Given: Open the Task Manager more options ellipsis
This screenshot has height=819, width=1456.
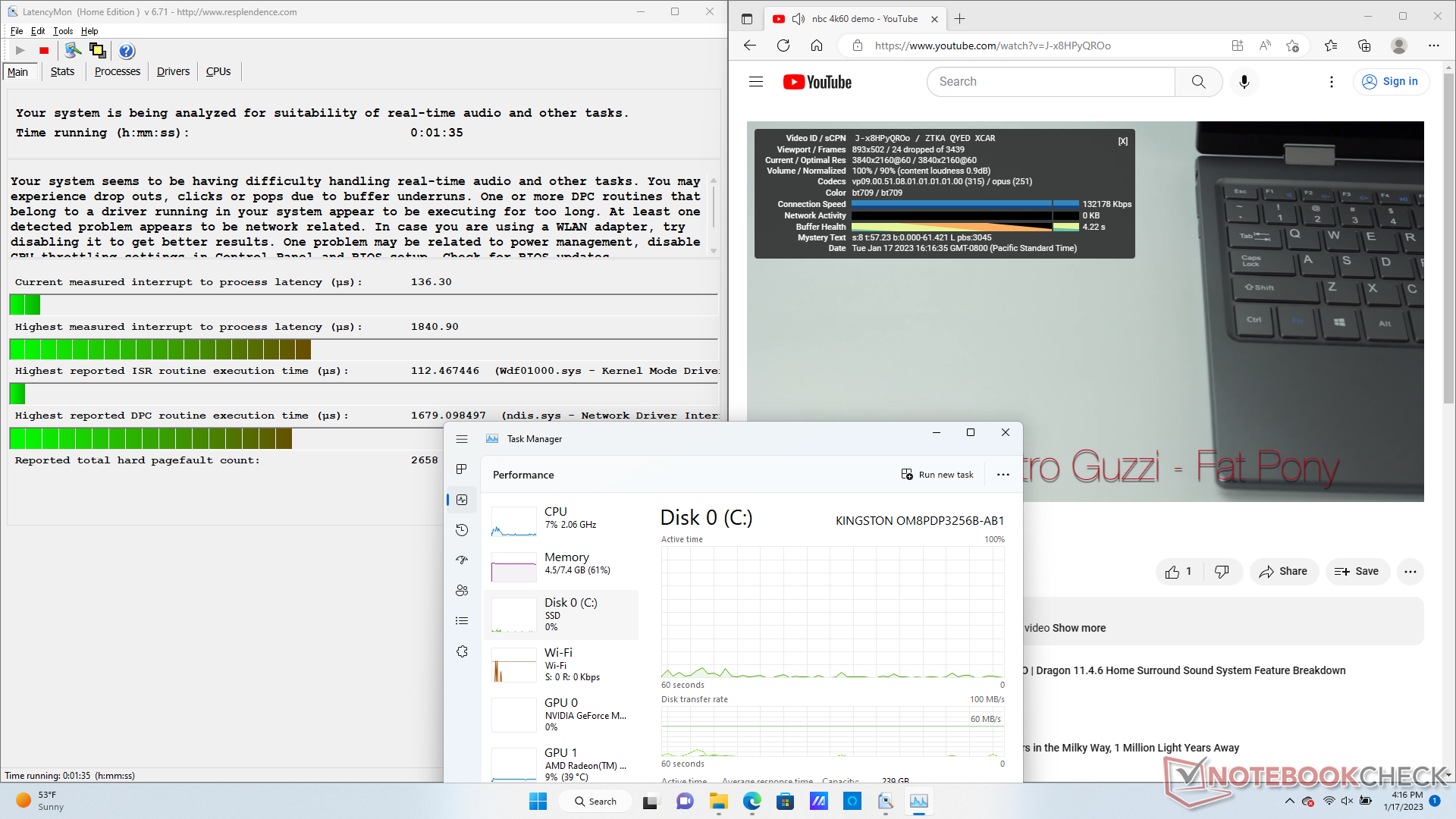Looking at the screenshot, I should [x=1003, y=475].
